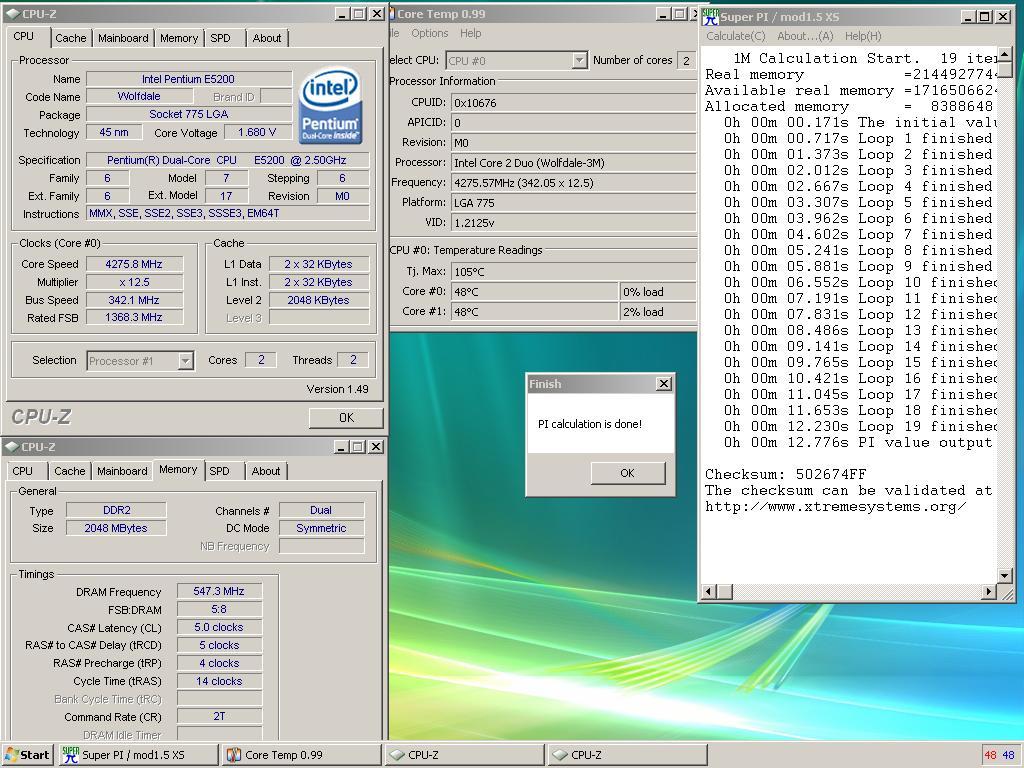
Task: Open the Mainboard tab in top CPU-Z
Action: coord(123,39)
